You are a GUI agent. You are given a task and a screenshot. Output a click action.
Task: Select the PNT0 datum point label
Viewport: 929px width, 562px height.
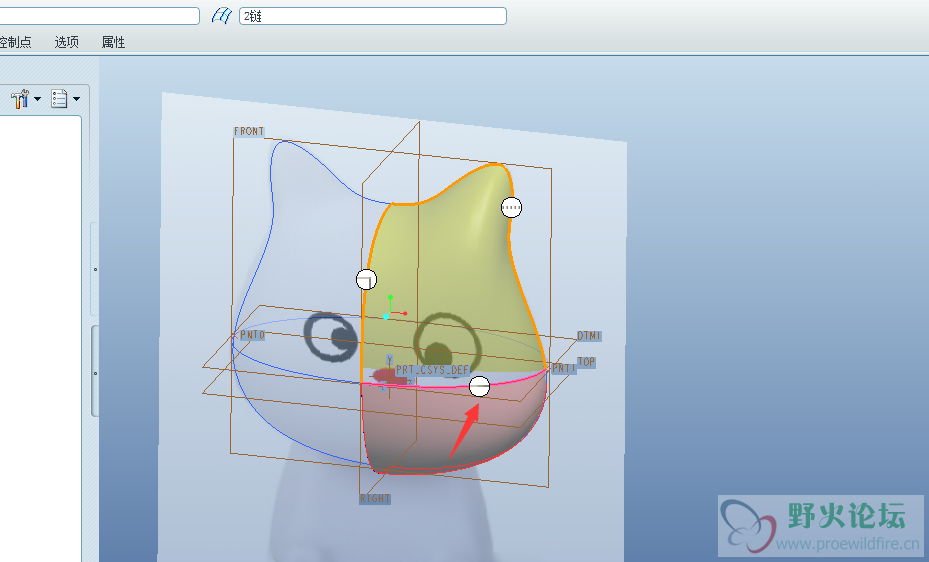[252, 335]
